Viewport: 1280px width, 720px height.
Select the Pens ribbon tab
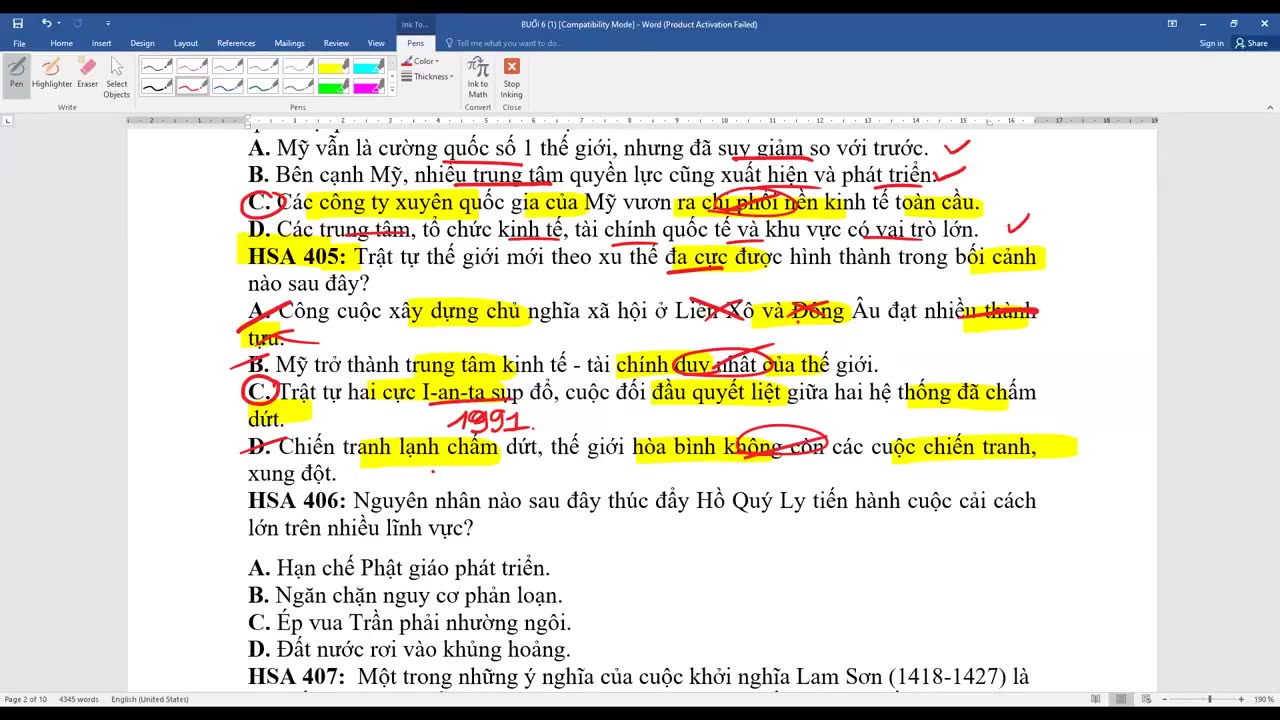tap(415, 43)
